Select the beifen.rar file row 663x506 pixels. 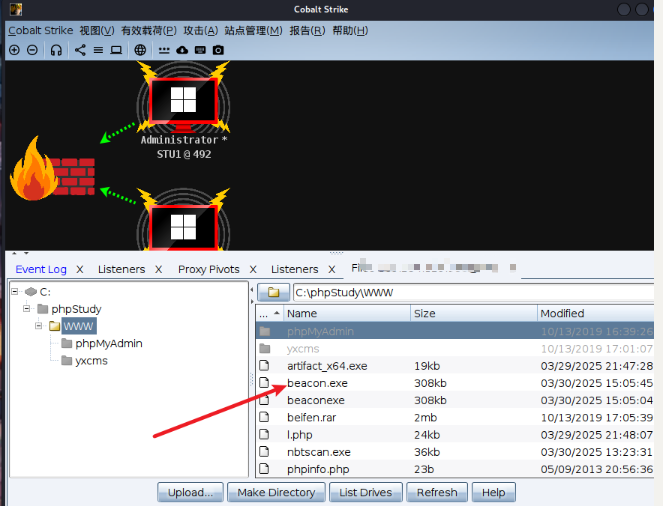click(455, 417)
